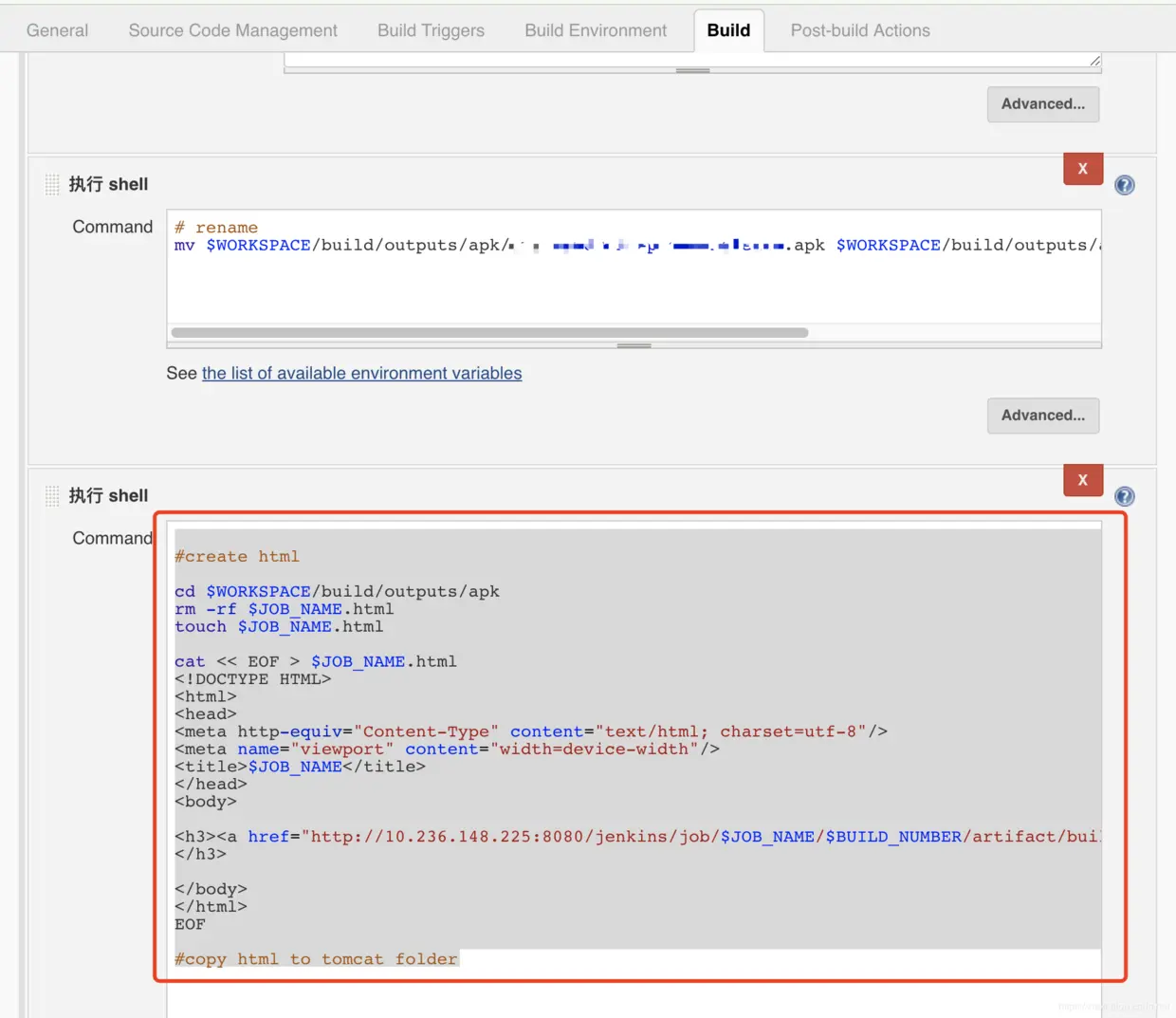Click the Advanced button above the rename shell step
Viewport: 1176px width, 1018px height.
1043,104
